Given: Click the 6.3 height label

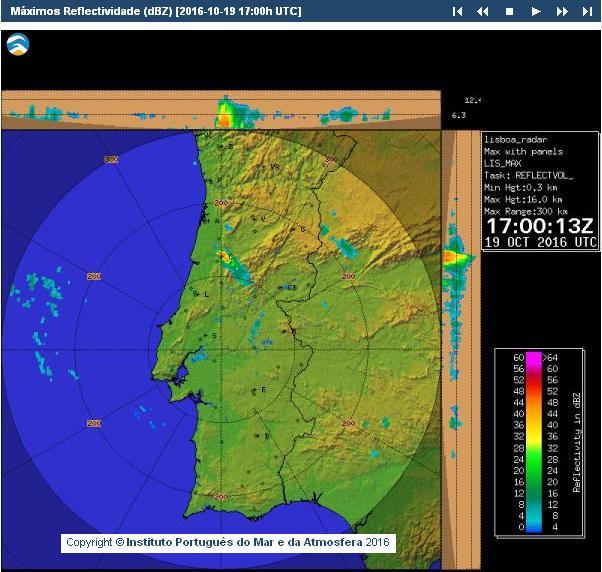Looking at the screenshot, I should coord(458,115).
